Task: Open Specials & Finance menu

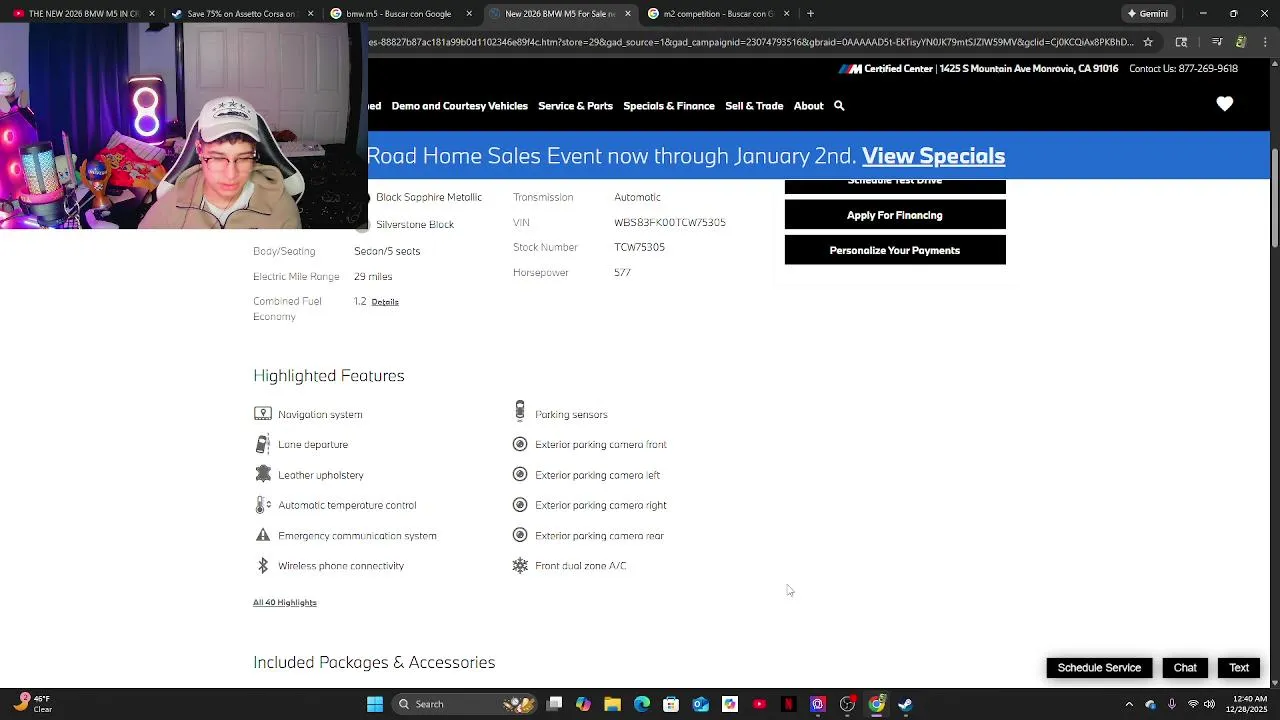Action: pos(669,106)
